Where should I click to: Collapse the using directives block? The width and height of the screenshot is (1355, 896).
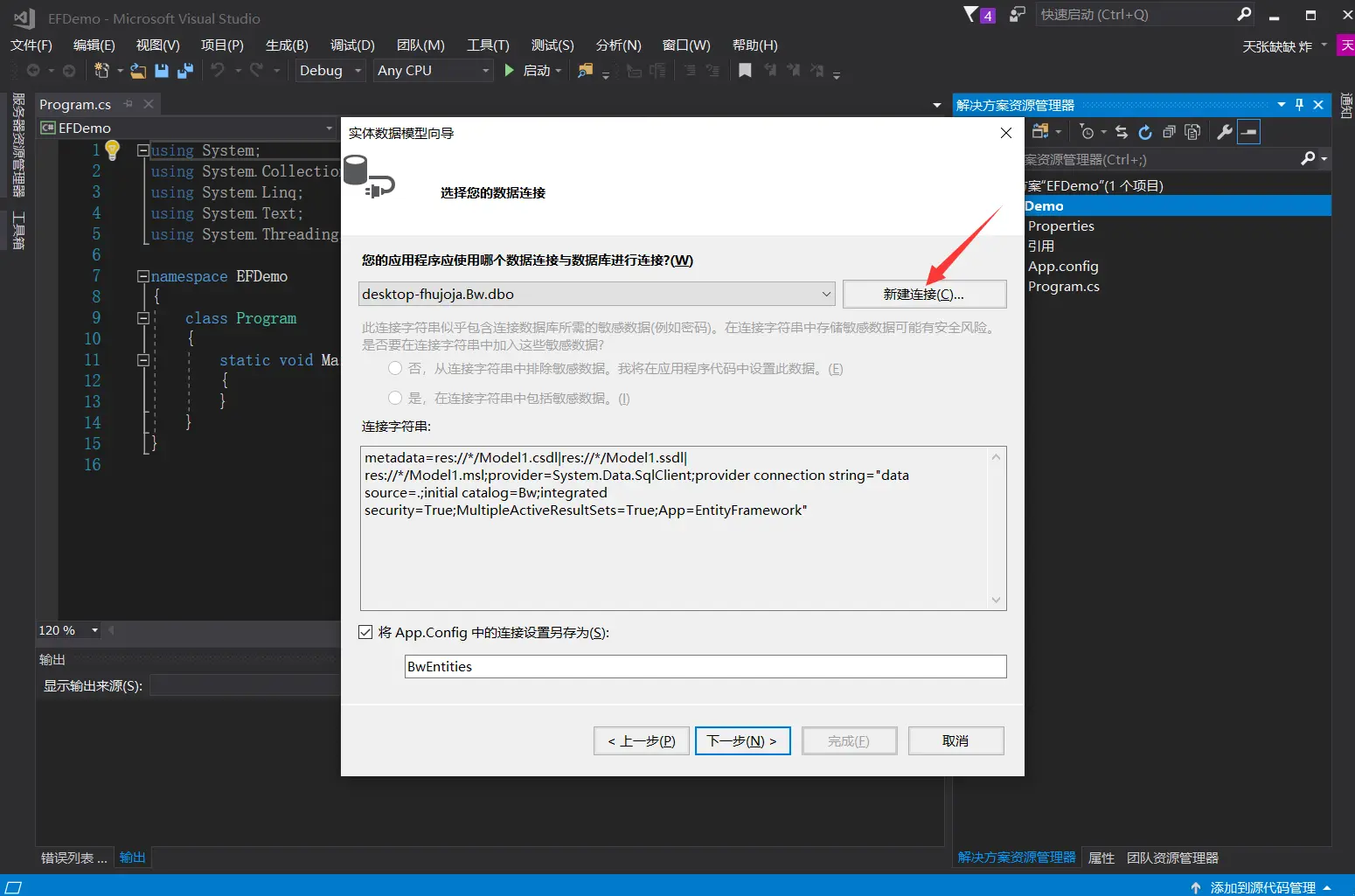[x=142, y=150]
